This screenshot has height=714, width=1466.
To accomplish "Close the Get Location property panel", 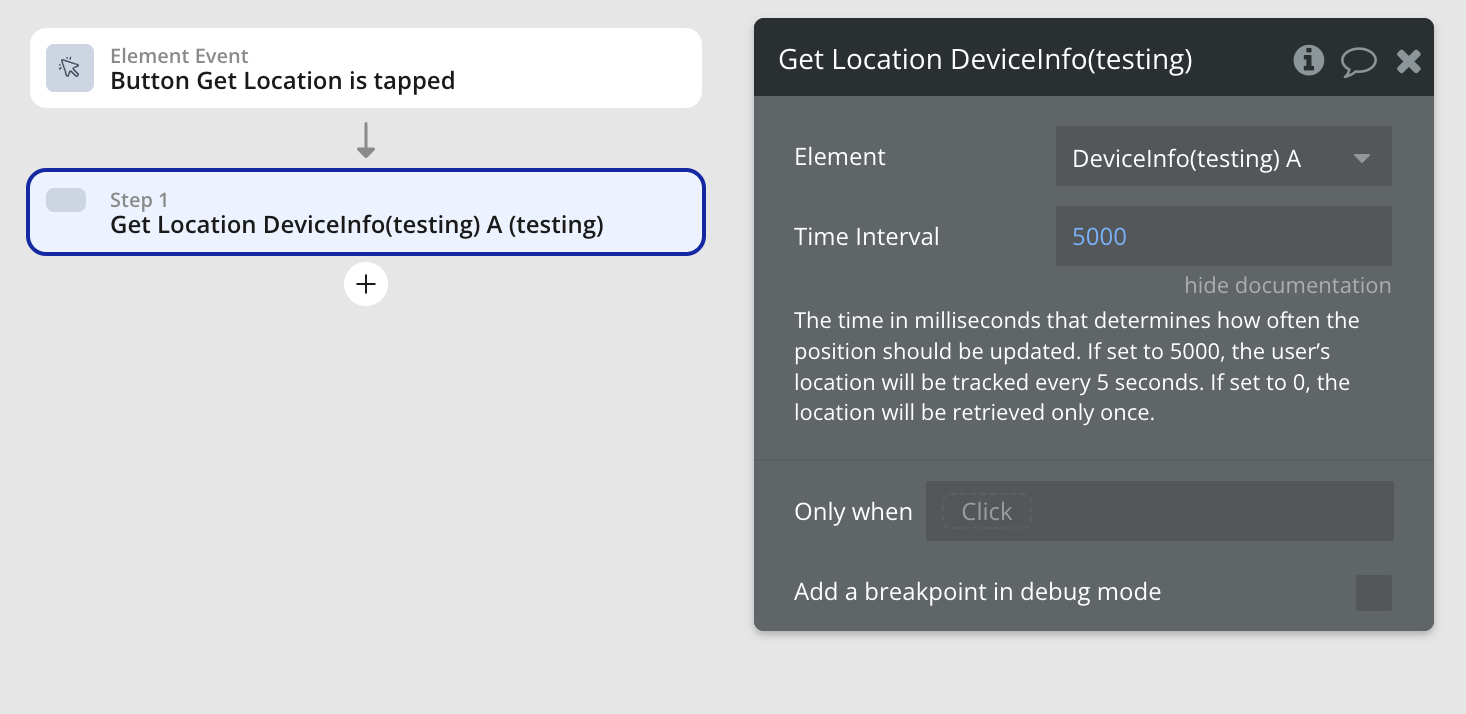I will [x=1408, y=62].
